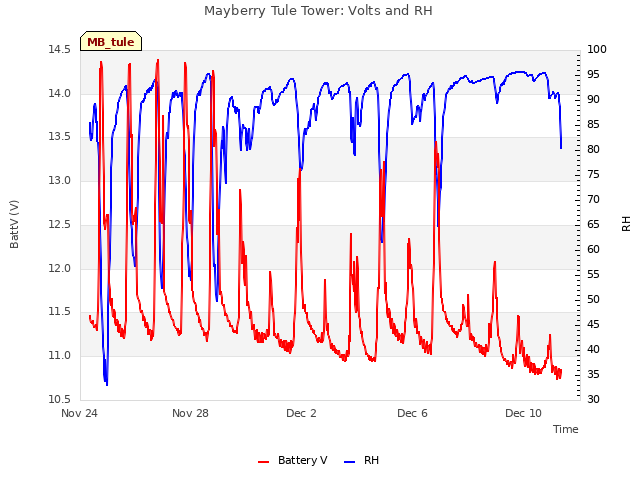Viewport: 640px width, 480px height.
Task: Click the 13.0 voltage tick label
Action: click(x=60, y=180)
